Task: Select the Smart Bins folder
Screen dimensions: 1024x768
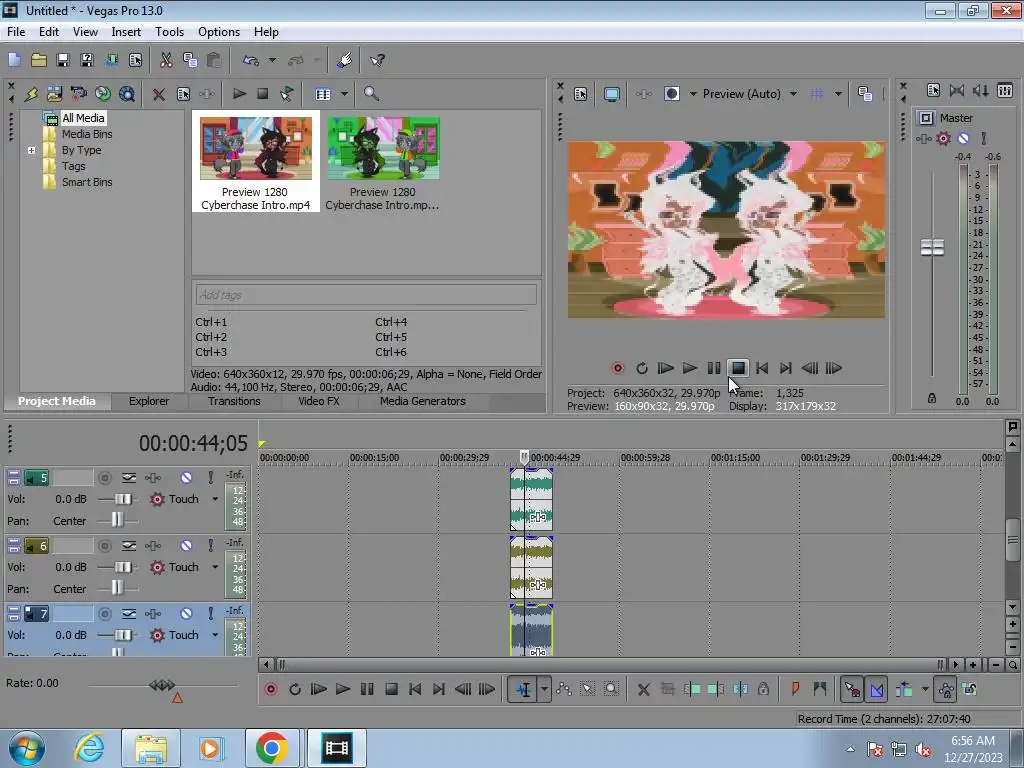Action: pyautogui.click(x=87, y=182)
